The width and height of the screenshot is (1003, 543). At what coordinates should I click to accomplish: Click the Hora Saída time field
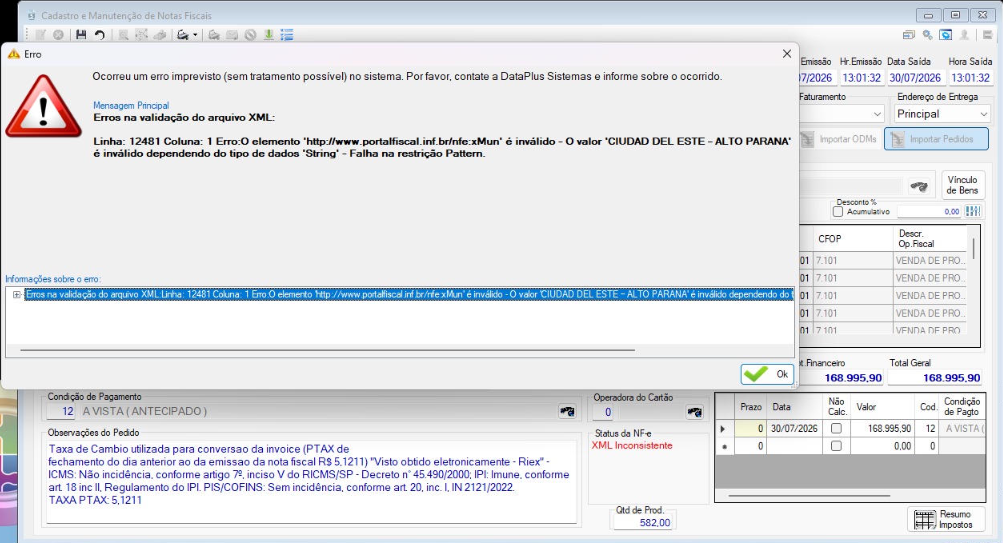pyautogui.click(x=970, y=77)
